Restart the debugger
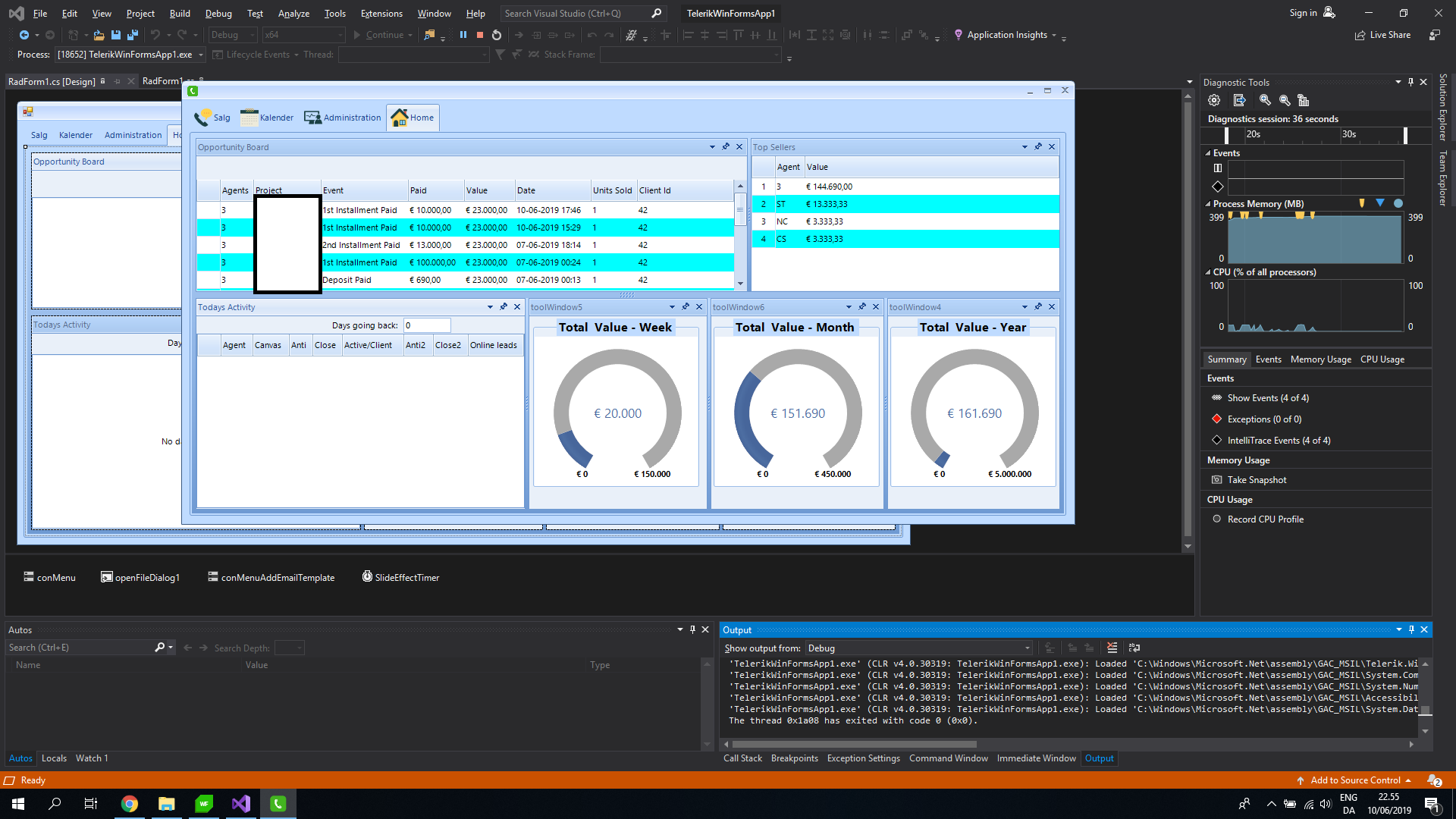 point(497,35)
